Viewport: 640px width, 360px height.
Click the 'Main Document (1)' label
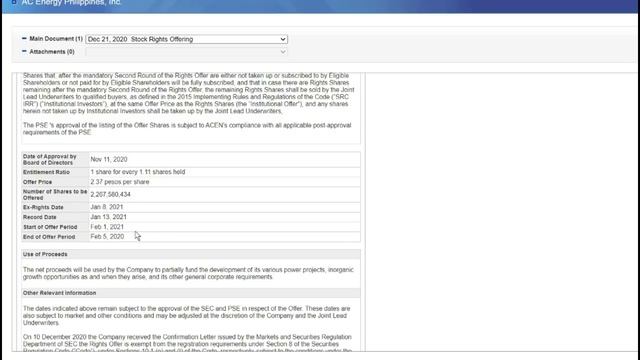56,39
